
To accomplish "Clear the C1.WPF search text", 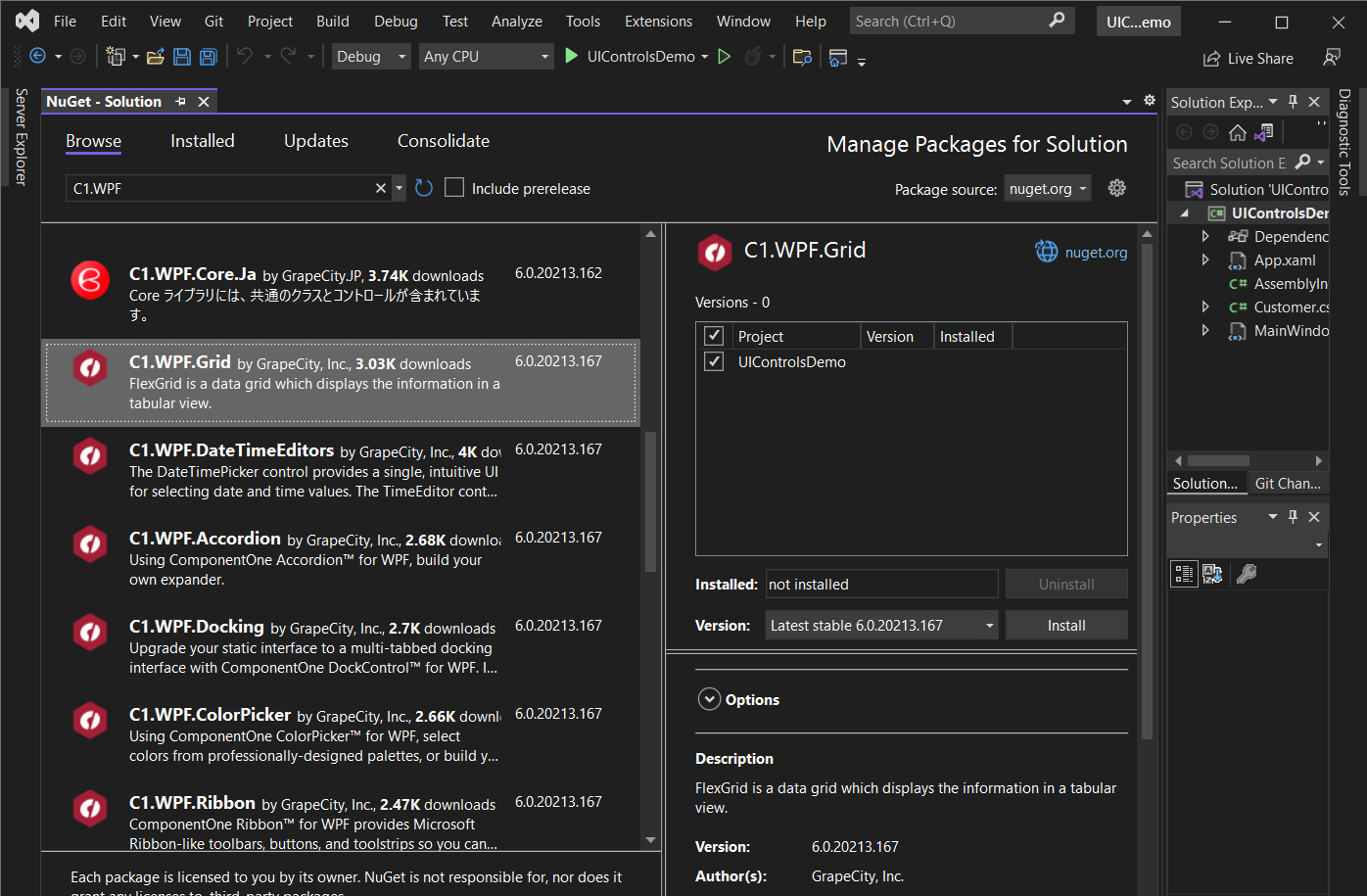I will [x=381, y=188].
